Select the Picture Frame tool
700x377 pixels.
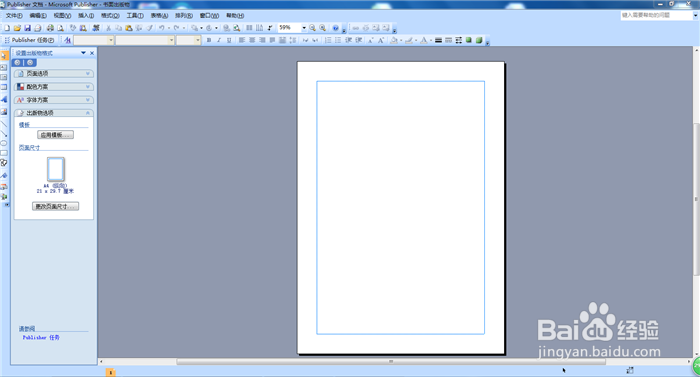pos(4,111)
